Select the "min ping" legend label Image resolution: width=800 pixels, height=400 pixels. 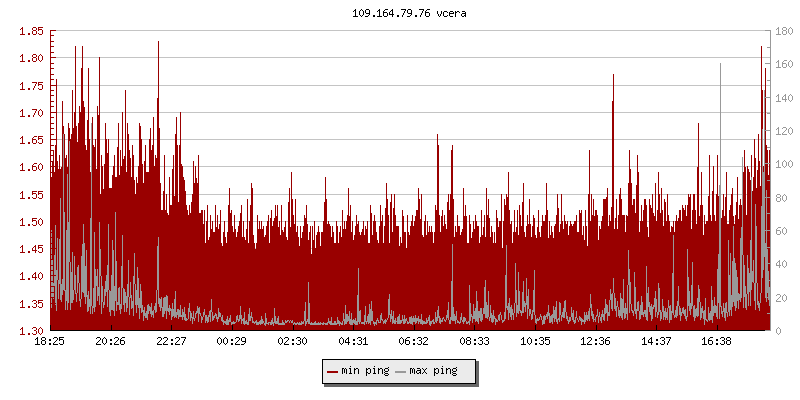tap(363, 371)
